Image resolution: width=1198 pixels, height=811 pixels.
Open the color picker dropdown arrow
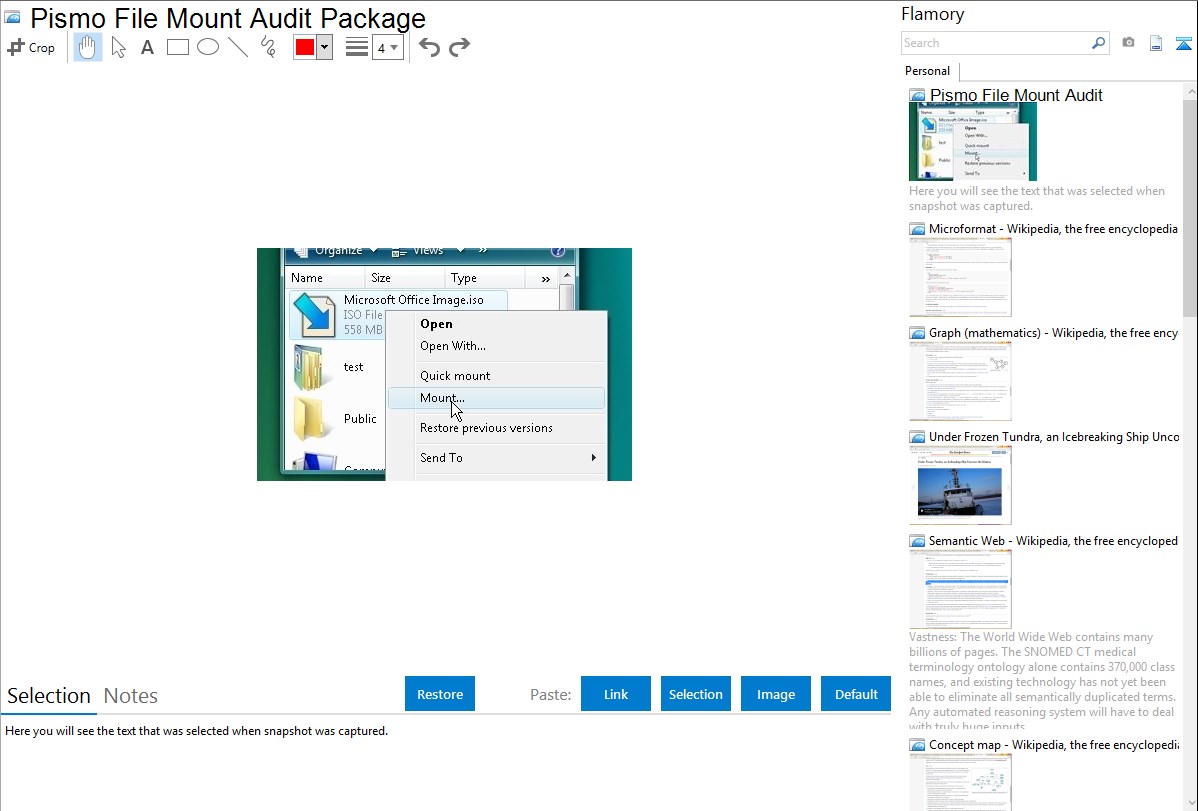coord(324,47)
